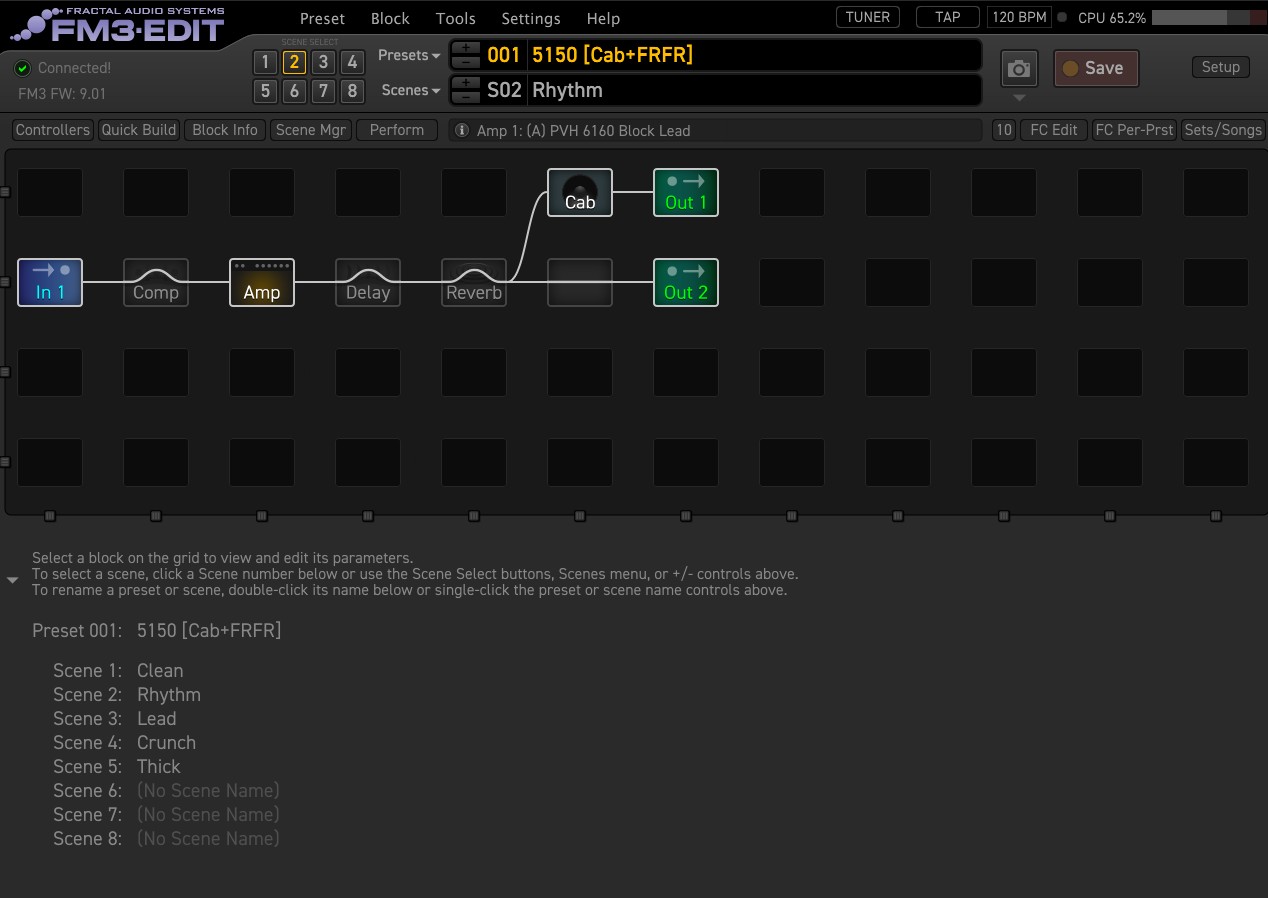The height and width of the screenshot is (898, 1268).
Task: Open Block Info
Action: [x=225, y=130]
